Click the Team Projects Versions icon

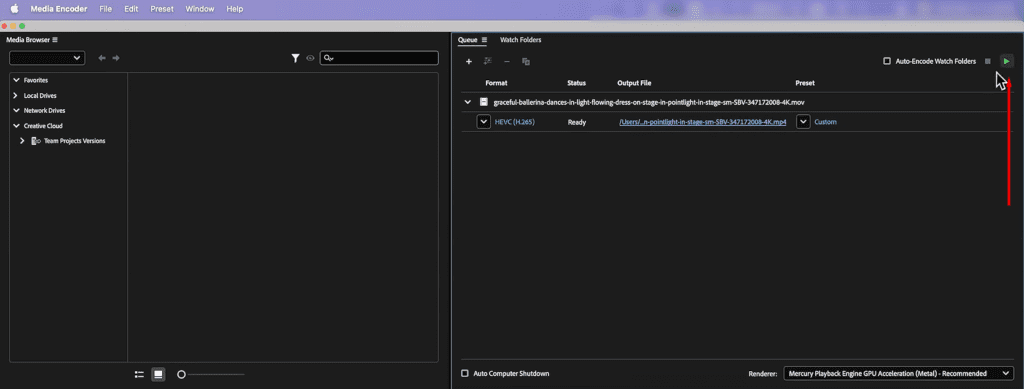[x=36, y=141]
